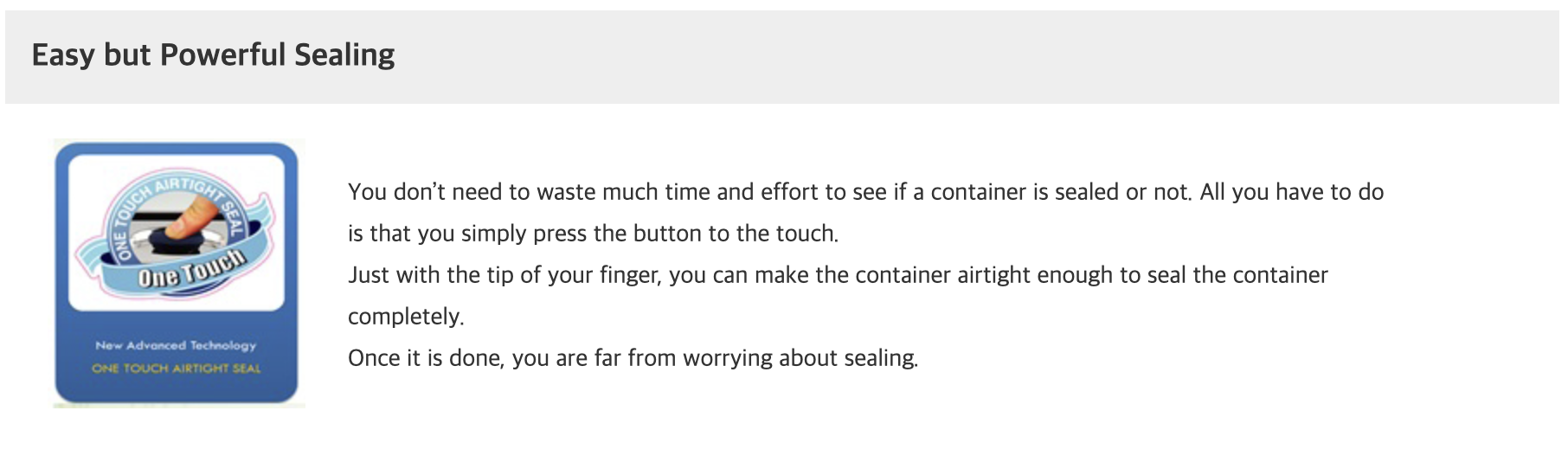
Task: Click the sentence starting "Once it is done"
Action: [x=633, y=358]
